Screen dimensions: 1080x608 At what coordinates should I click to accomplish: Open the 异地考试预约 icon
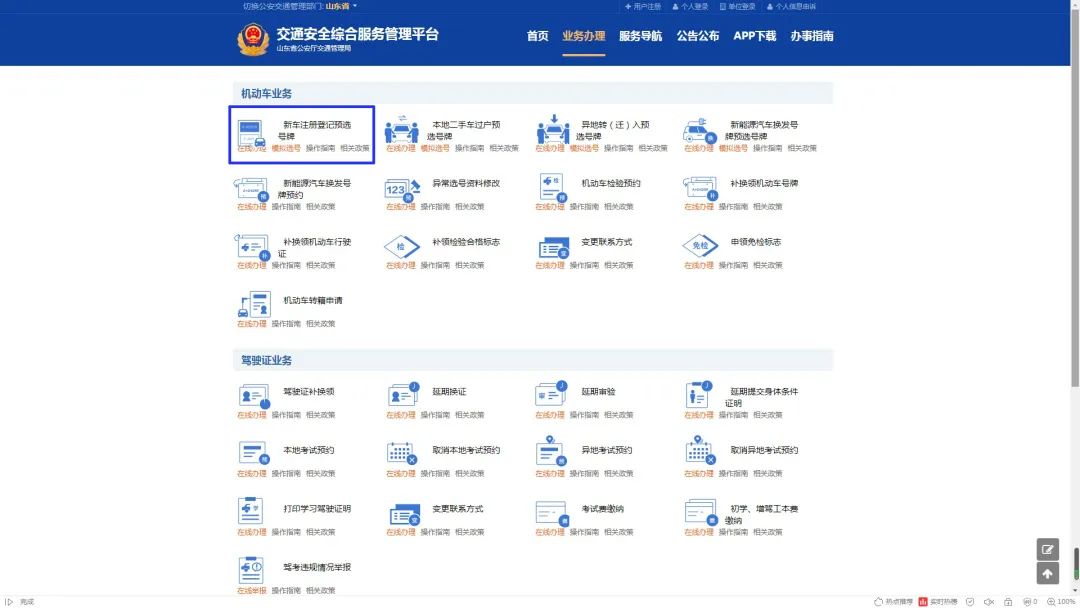click(x=551, y=452)
